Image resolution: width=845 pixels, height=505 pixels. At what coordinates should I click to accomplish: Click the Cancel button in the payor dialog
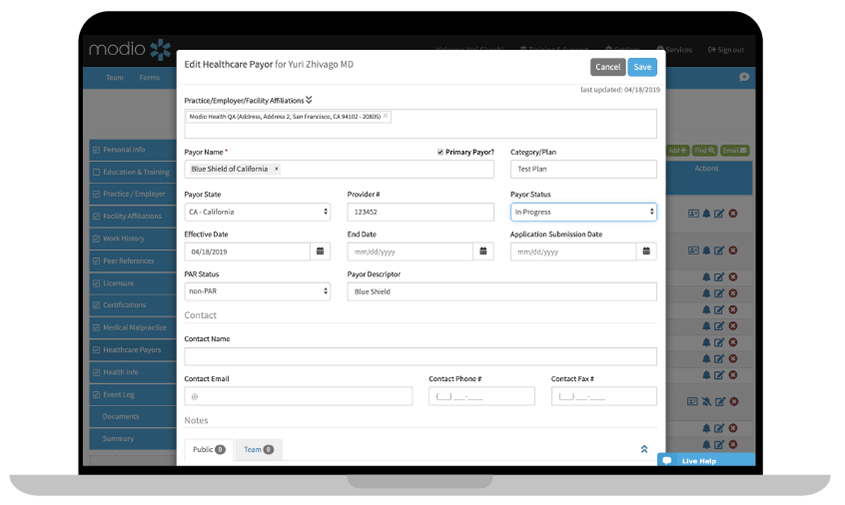(607, 67)
